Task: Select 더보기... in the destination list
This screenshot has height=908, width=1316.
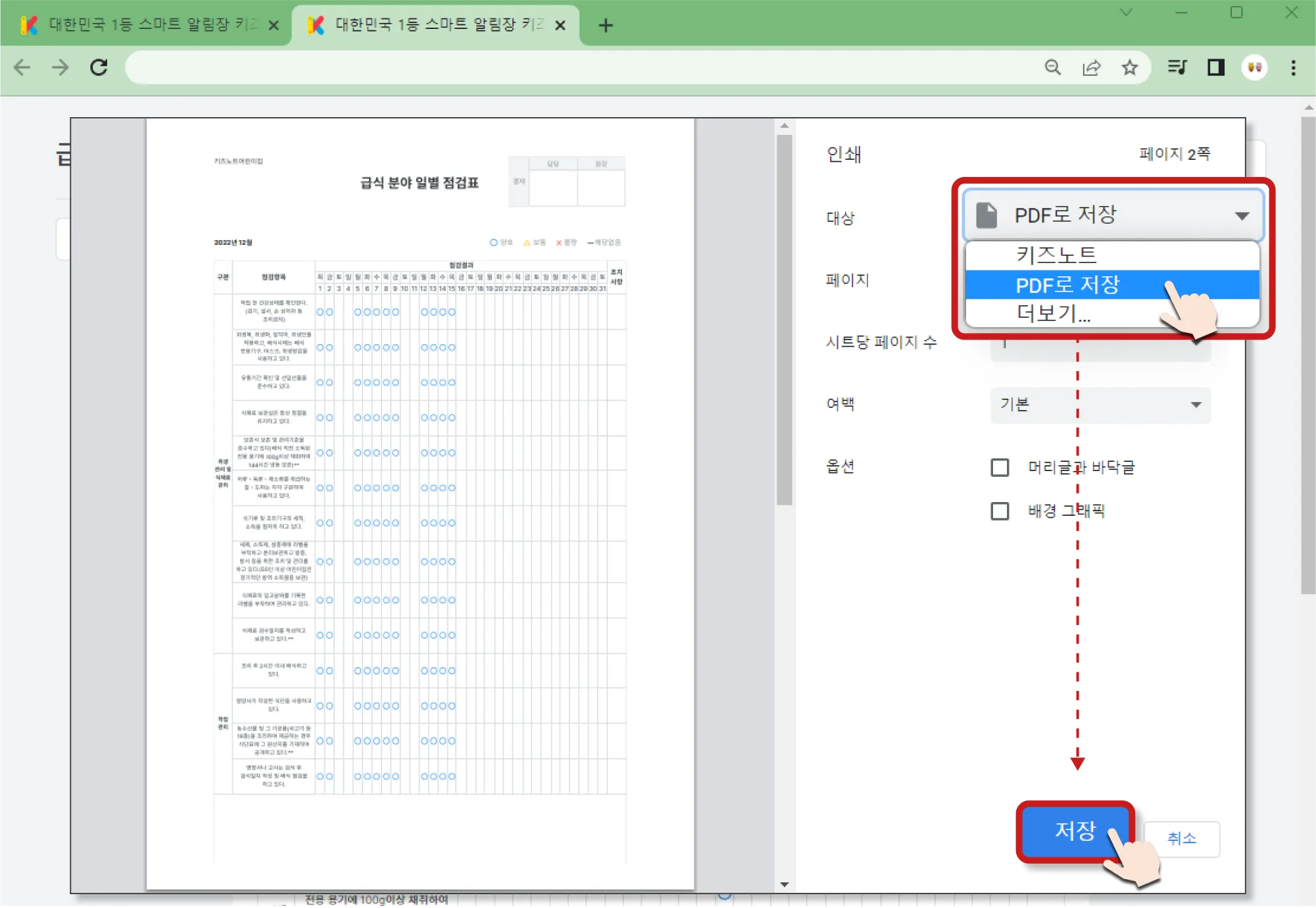Action: coord(1054,313)
